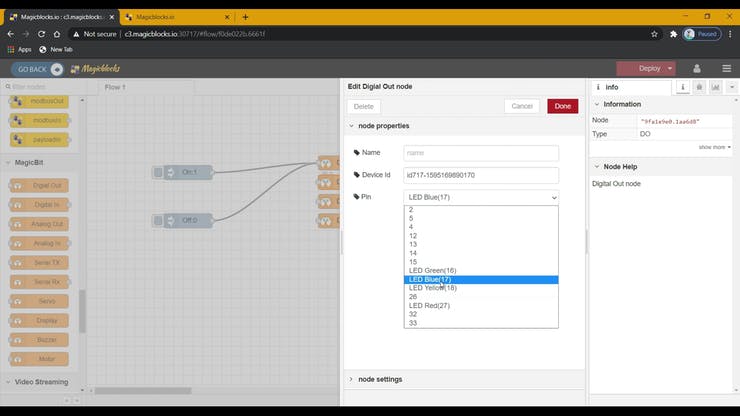Choose LED Yellow(18) option
The image size is (740, 416).
pyautogui.click(x=481, y=288)
